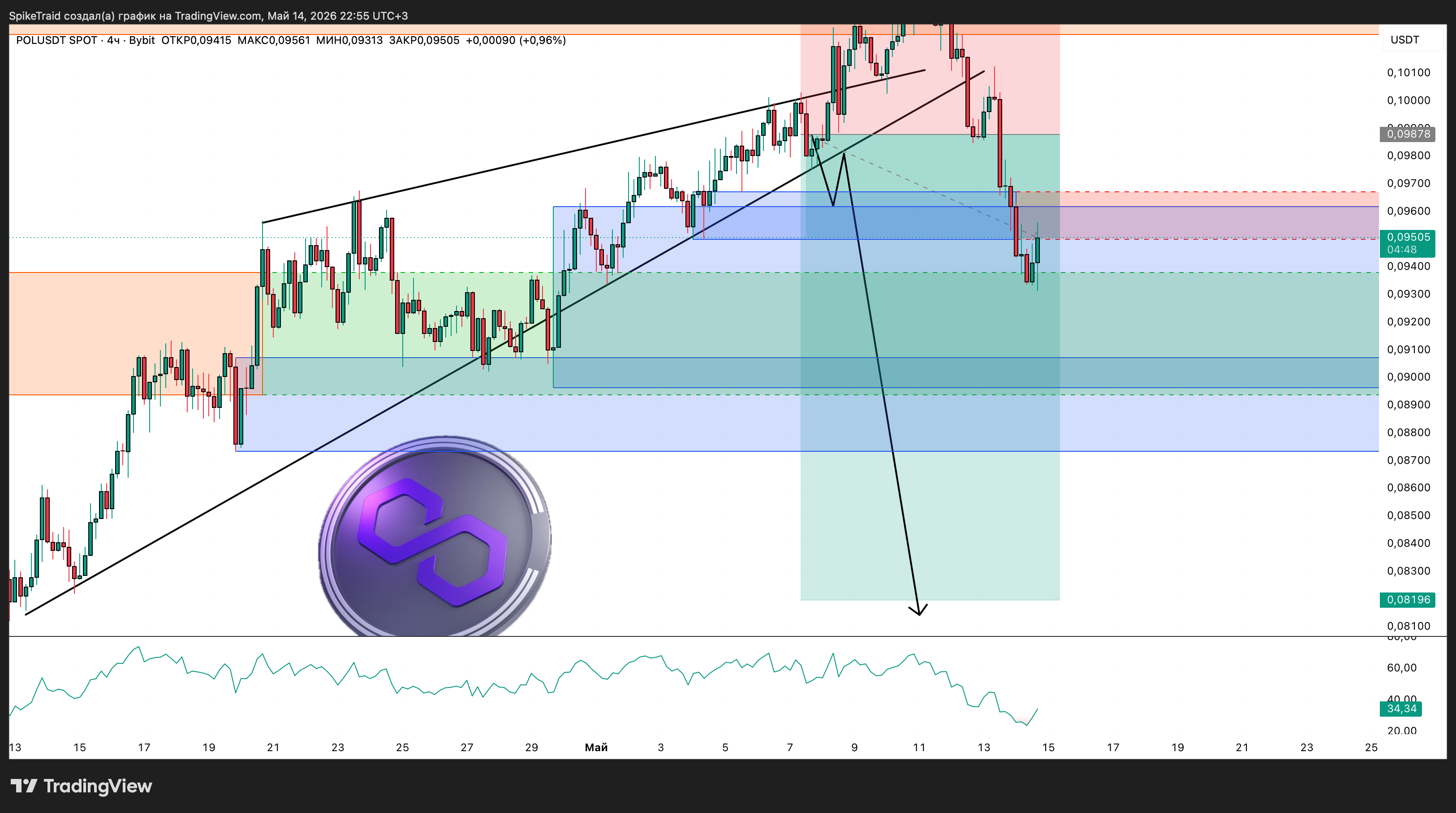
Task: Click the 60,00 RSI axis label
Action: pos(1402,668)
